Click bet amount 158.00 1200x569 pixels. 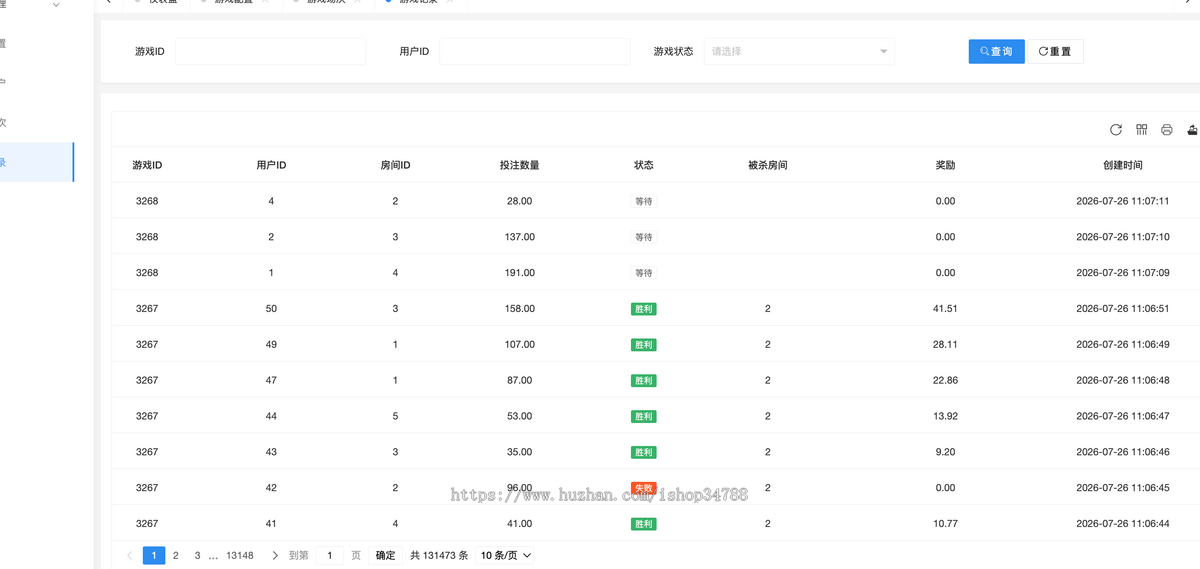click(519, 309)
